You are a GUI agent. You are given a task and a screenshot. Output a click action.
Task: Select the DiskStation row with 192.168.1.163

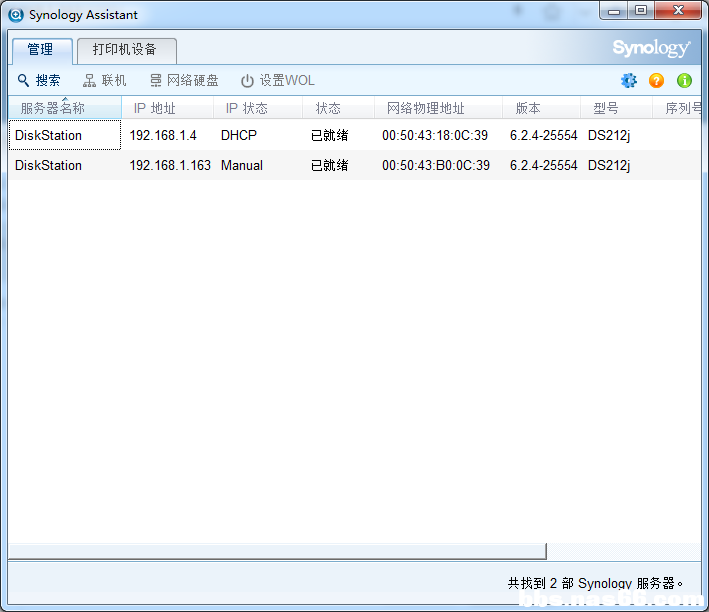pyautogui.click(x=354, y=165)
